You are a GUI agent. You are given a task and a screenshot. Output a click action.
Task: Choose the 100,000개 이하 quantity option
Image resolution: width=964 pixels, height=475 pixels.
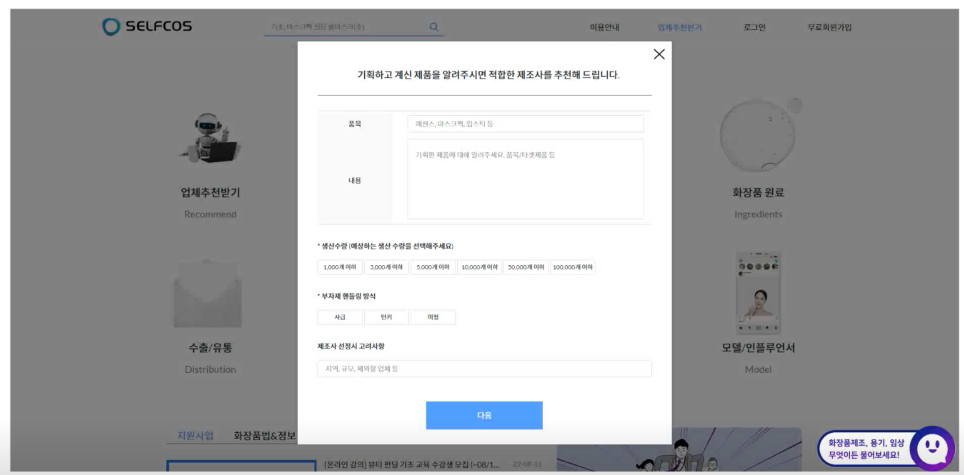click(x=573, y=267)
